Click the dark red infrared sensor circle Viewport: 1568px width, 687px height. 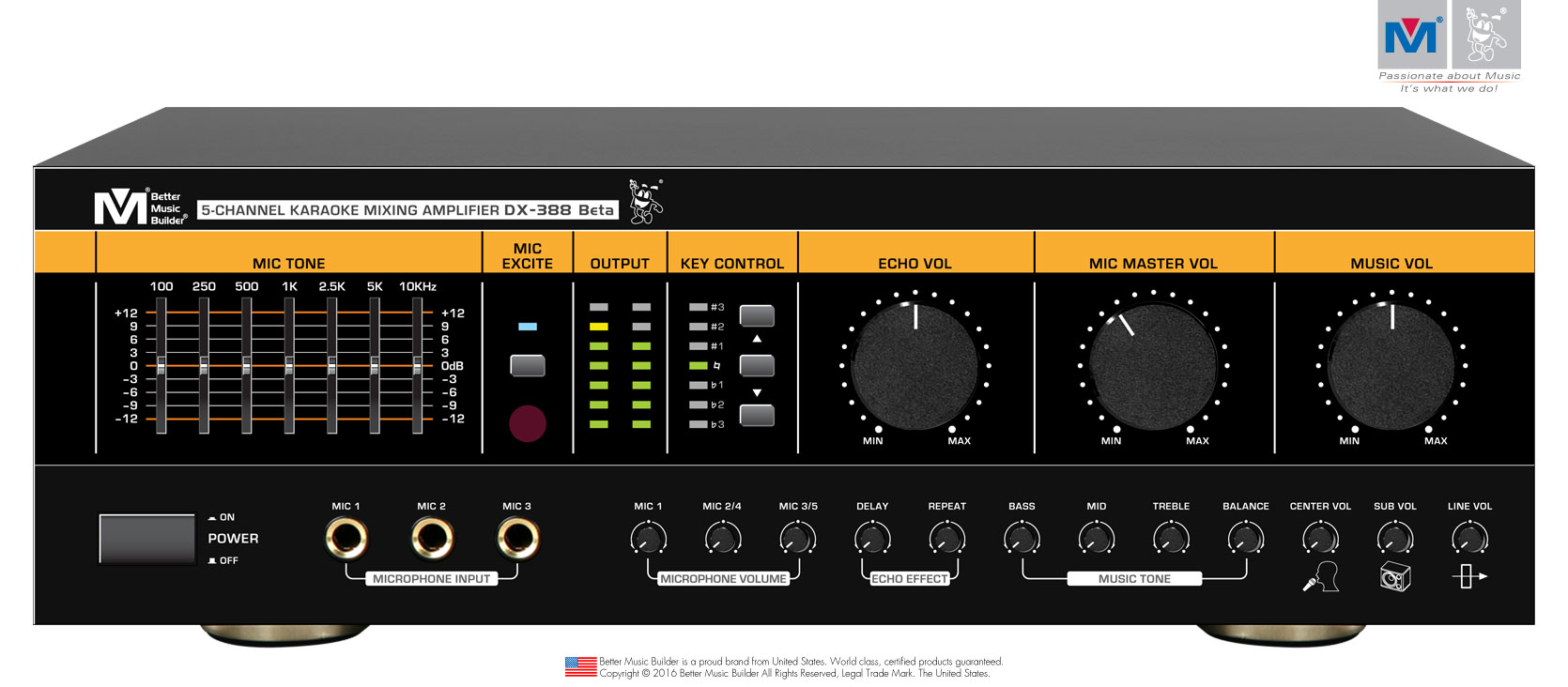point(528,423)
